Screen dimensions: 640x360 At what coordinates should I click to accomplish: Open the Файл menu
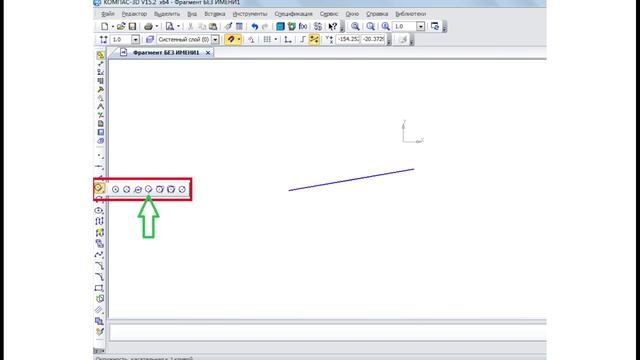click(108, 14)
